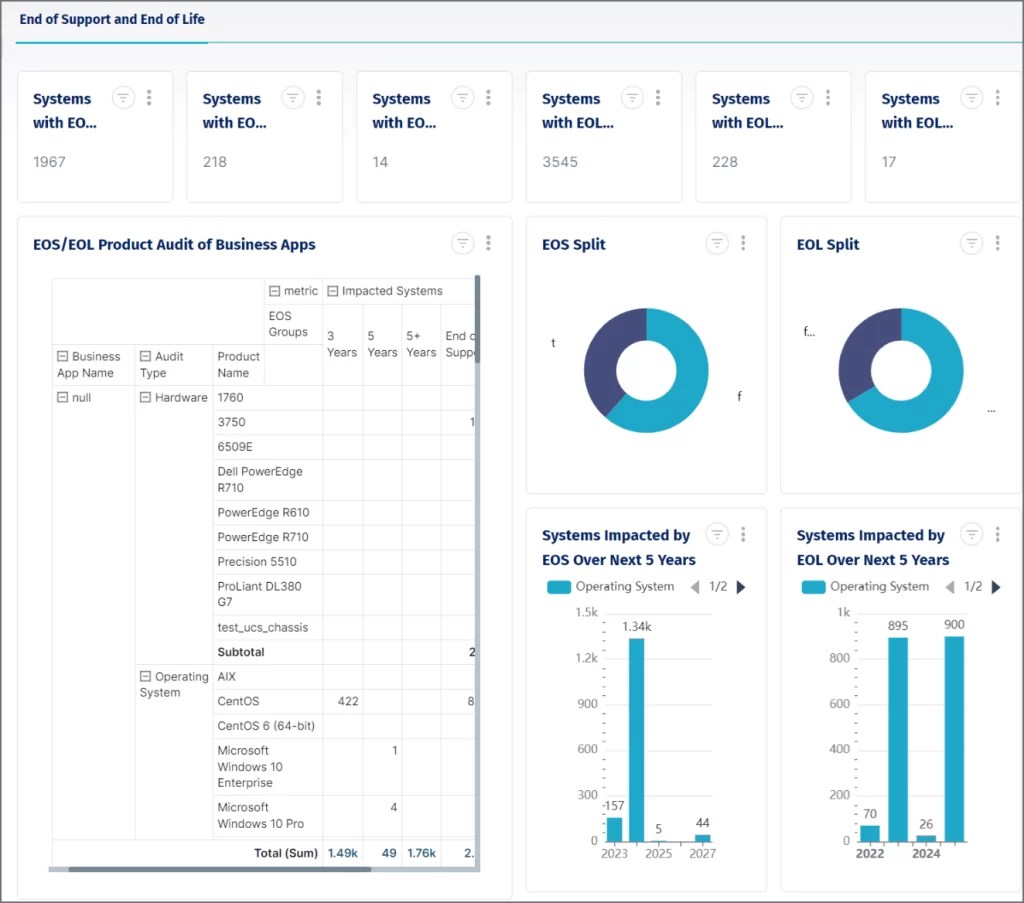Open more options on the EOS/EOL Product Audit table
The height and width of the screenshot is (903, 1024).
(x=488, y=242)
